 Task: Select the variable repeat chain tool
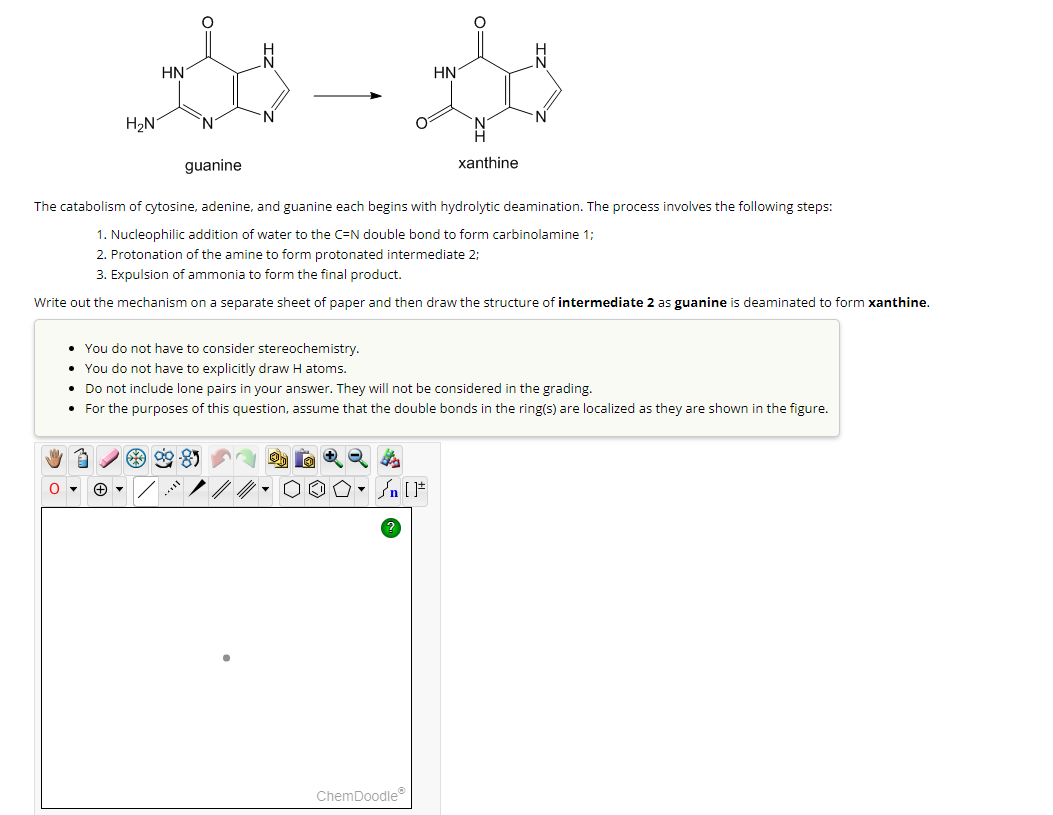pos(390,488)
